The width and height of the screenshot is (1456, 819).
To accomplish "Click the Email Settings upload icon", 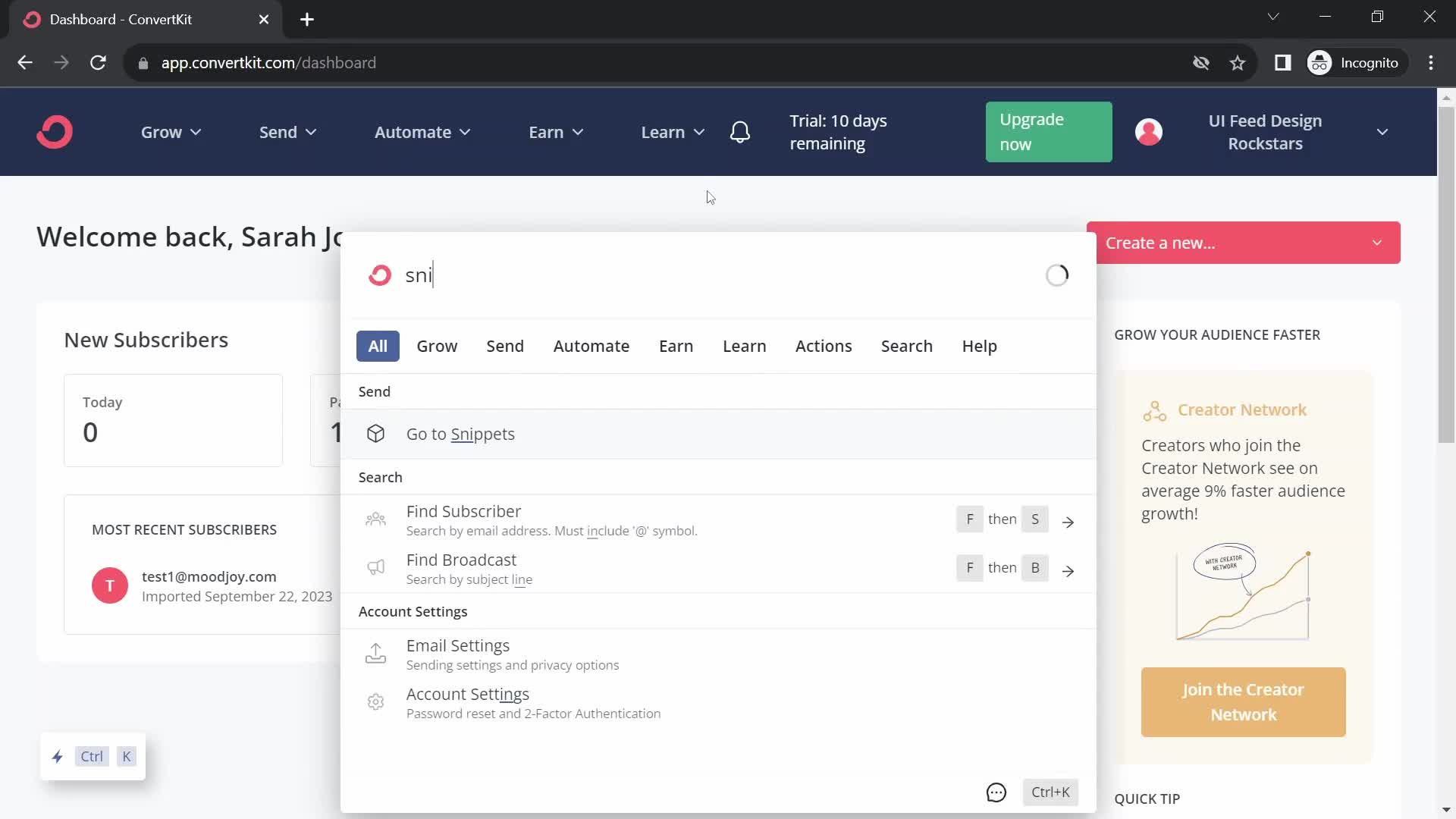I will pos(375,653).
